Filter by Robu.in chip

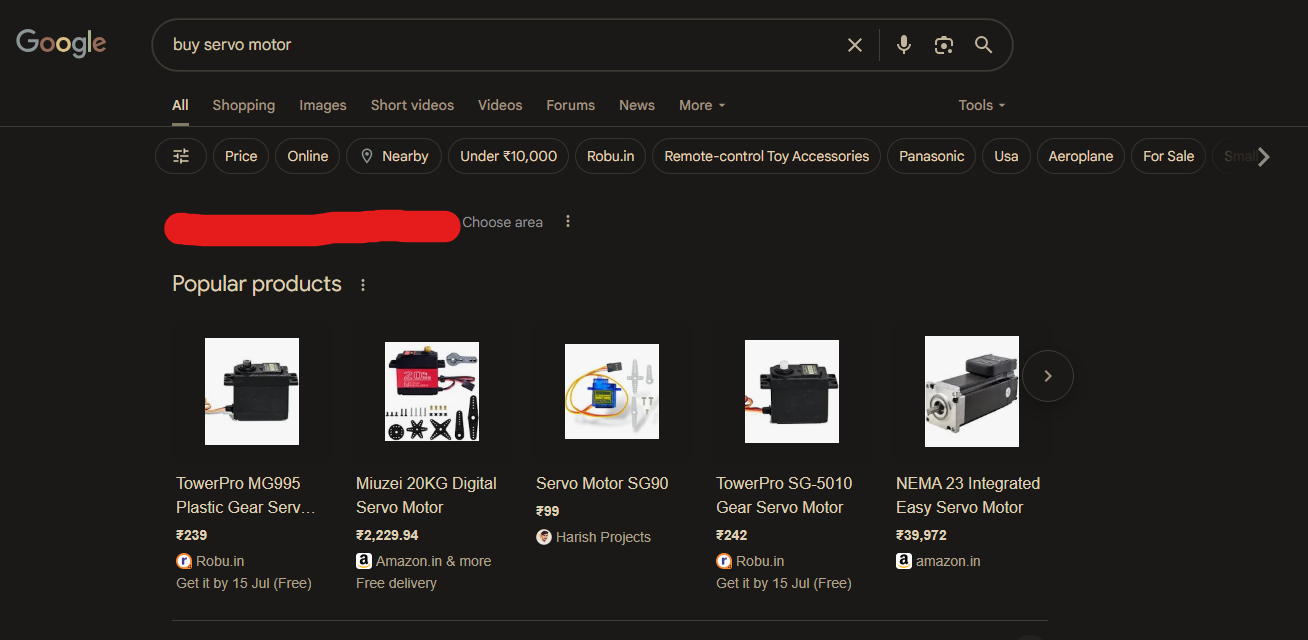[x=611, y=156]
